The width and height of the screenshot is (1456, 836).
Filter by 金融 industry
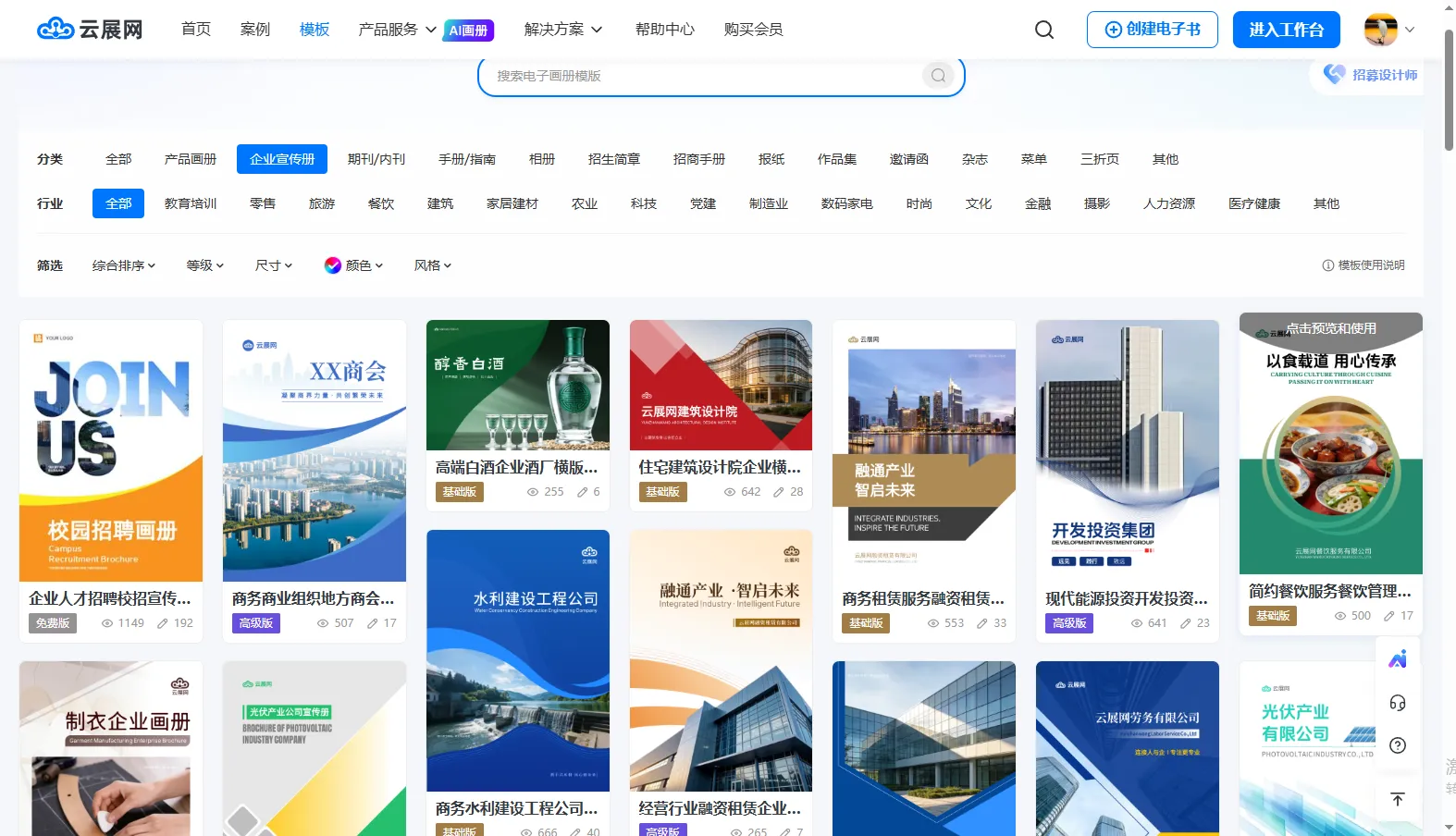tap(1038, 203)
